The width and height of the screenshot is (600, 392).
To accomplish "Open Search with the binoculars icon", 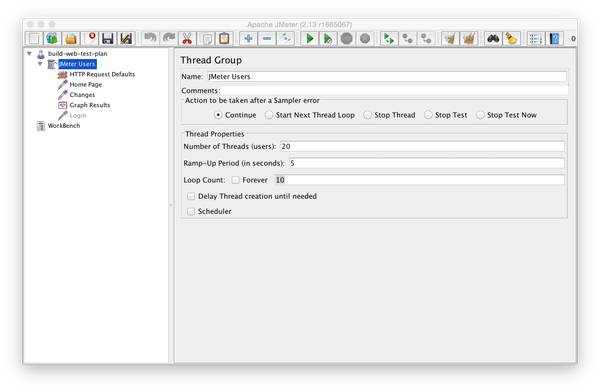I will point(493,39).
